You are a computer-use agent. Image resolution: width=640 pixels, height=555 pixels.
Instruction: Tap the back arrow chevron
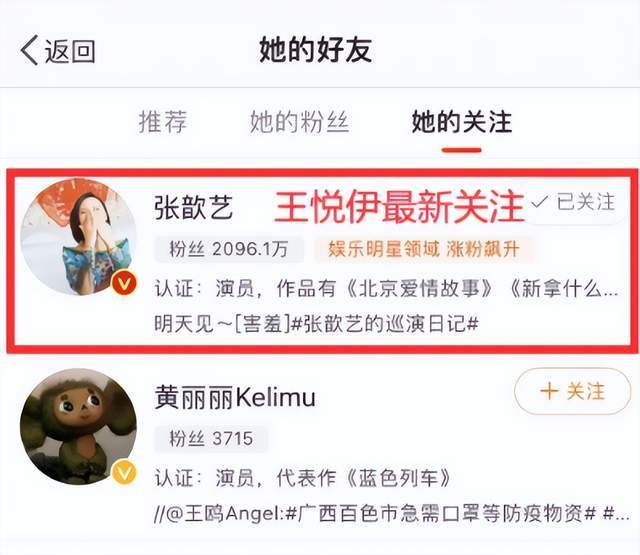(29, 50)
